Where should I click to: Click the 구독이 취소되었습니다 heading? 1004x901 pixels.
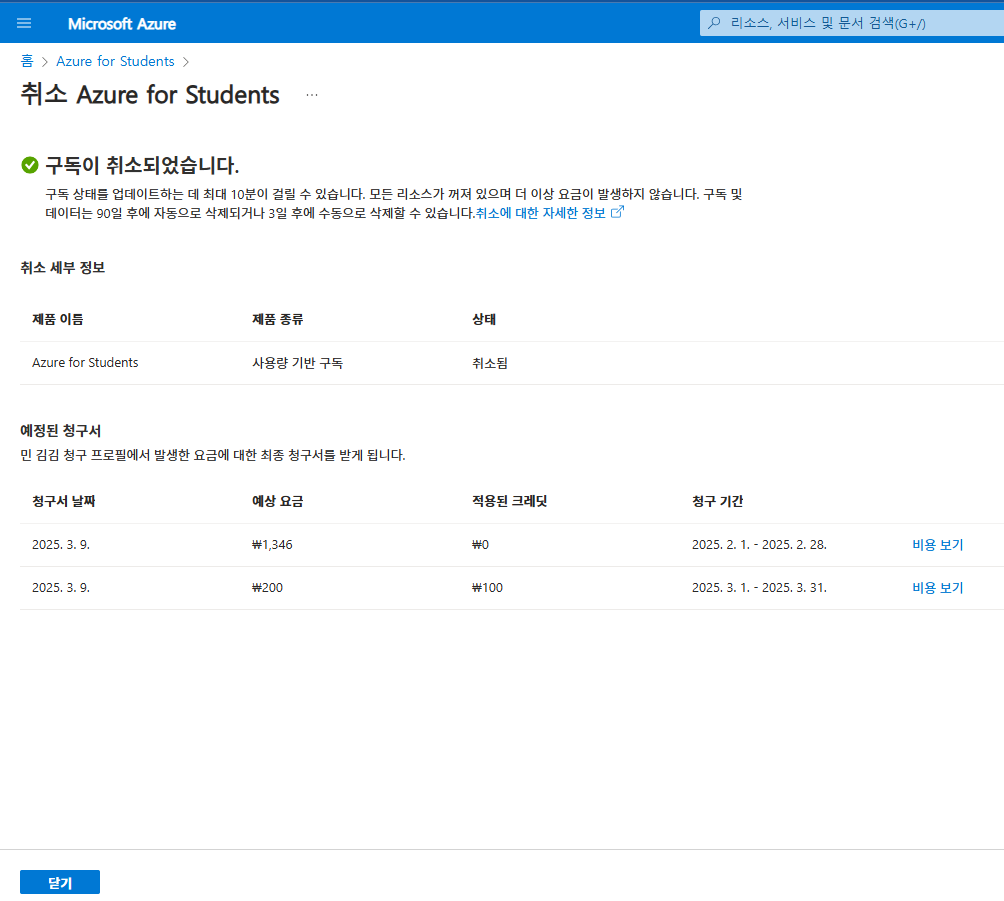click(142, 165)
